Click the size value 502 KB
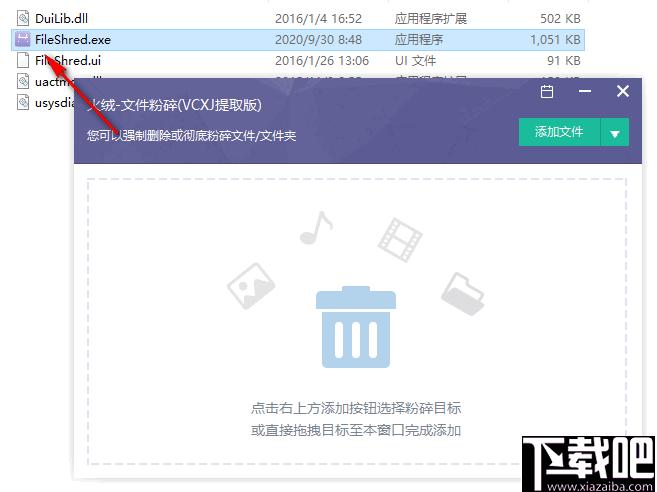This screenshot has height=492, width=657. (x=560, y=18)
